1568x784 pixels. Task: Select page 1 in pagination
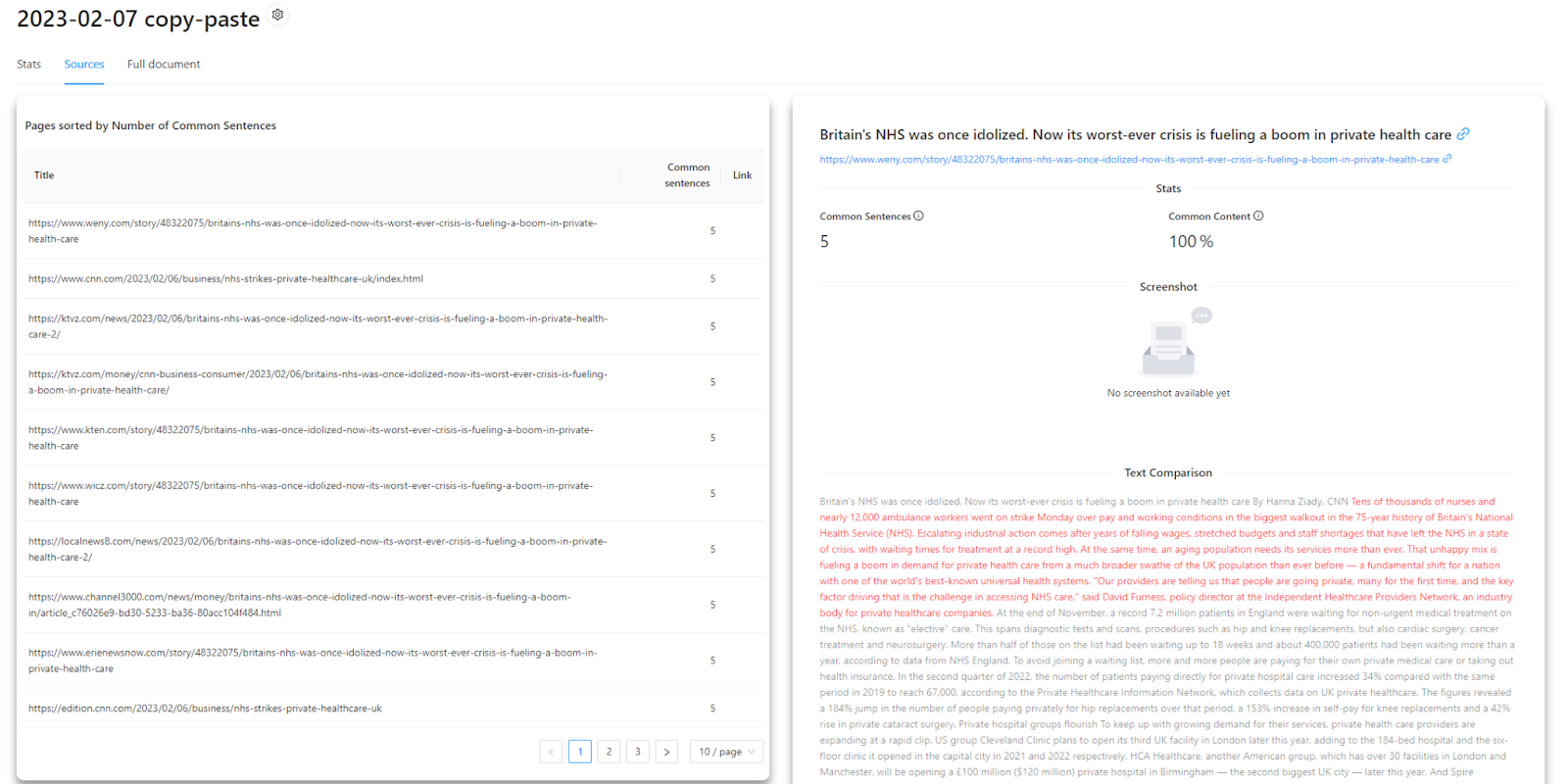(x=580, y=752)
